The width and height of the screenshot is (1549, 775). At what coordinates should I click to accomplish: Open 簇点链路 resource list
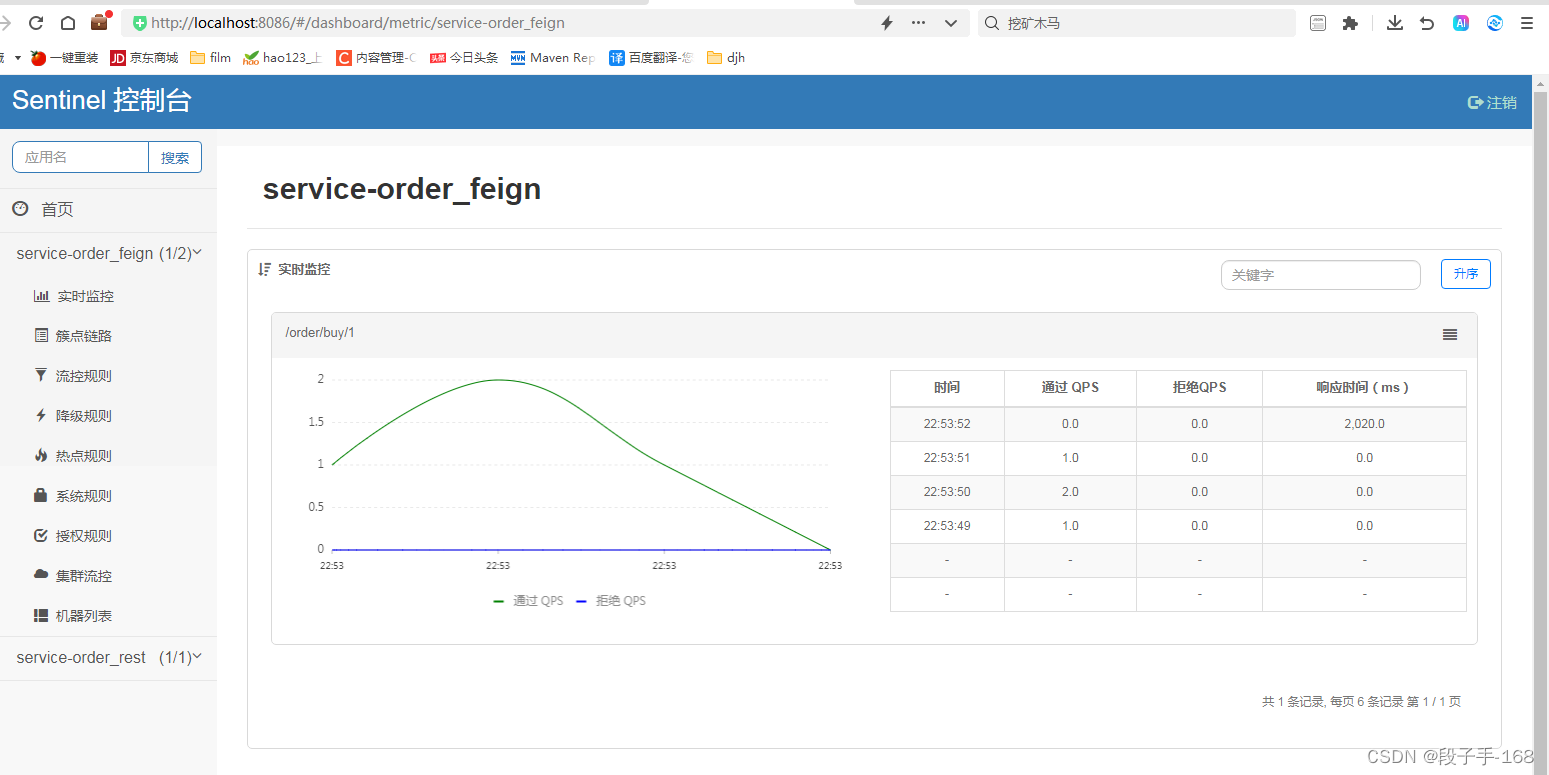tap(73, 336)
